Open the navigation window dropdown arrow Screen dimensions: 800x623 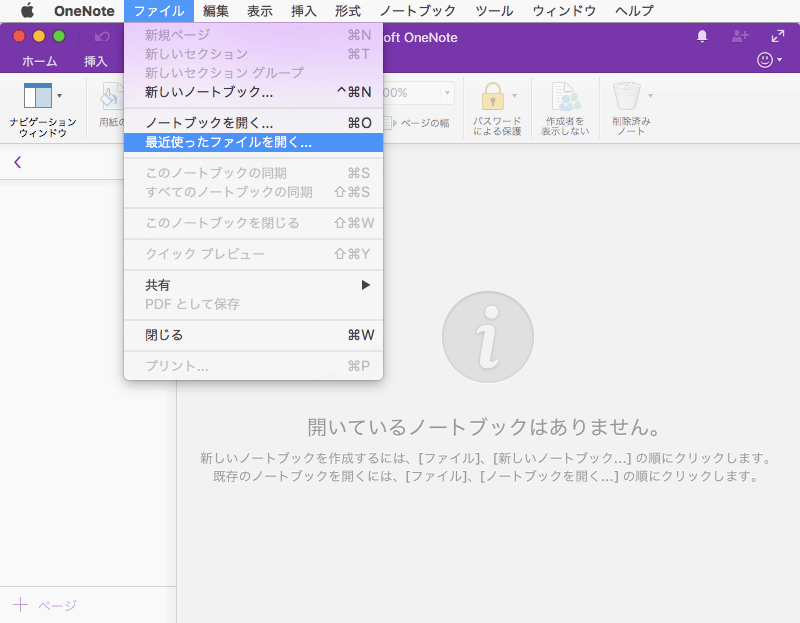60,95
